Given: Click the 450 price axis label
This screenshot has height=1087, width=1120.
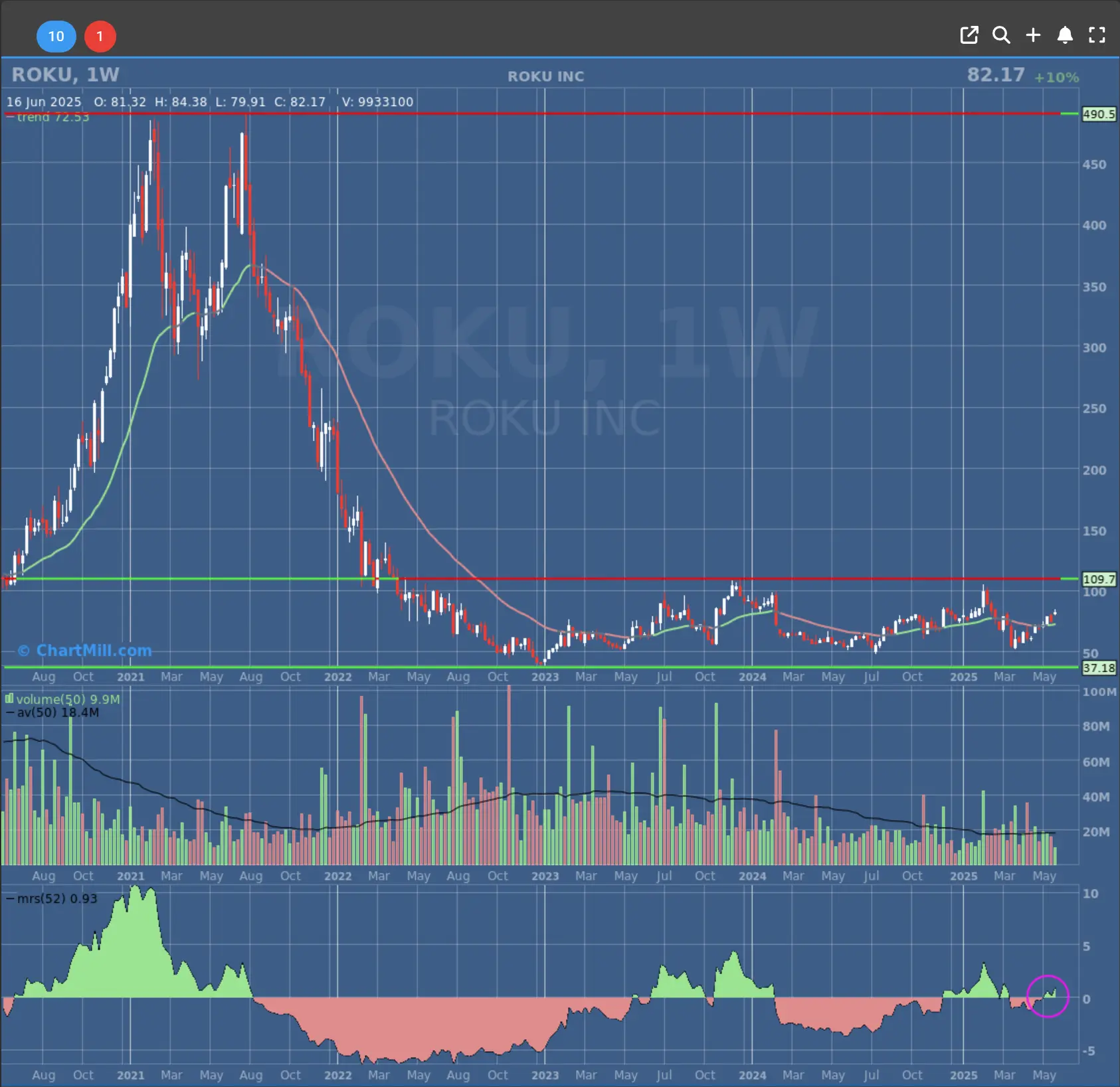Looking at the screenshot, I should [x=1094, y=165].
